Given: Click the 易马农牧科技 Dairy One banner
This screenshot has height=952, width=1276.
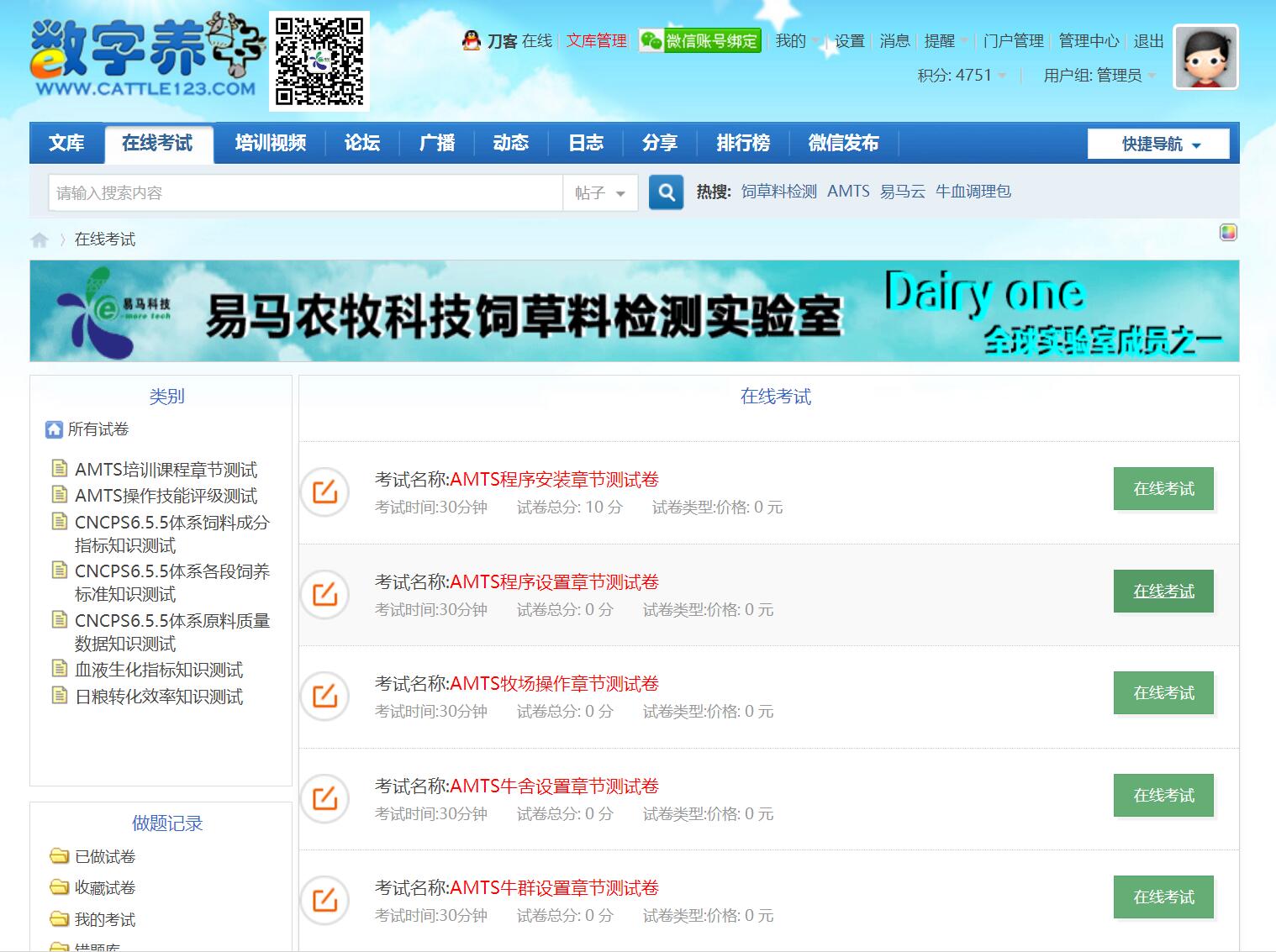Looking at the screenshot, I should (635, 311).
